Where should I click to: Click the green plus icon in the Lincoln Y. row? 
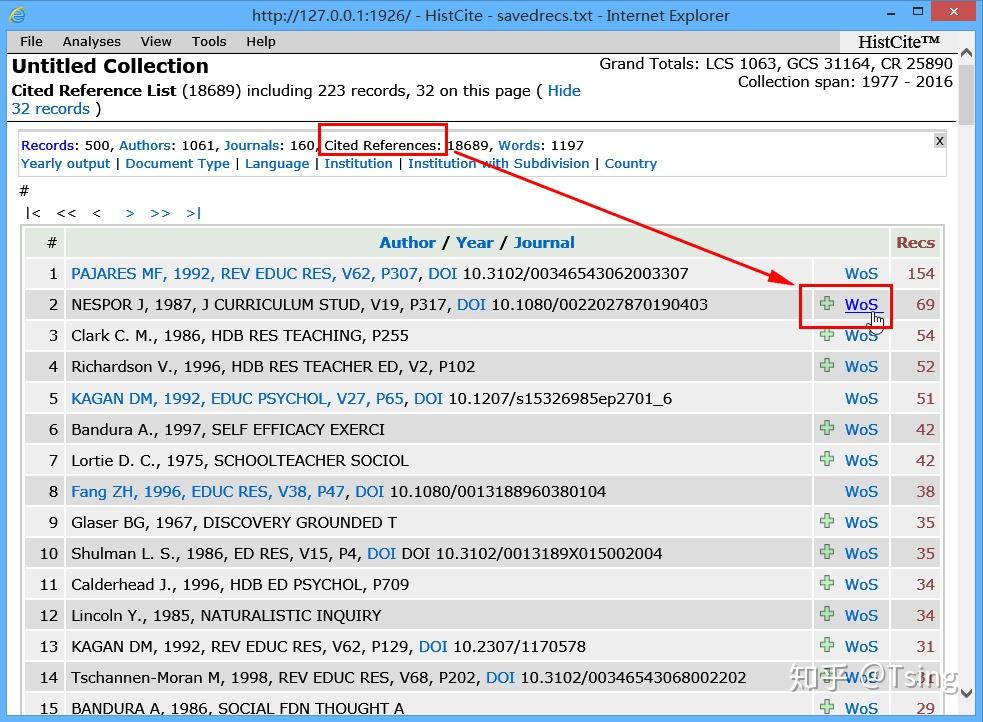(x=827, y=614)
